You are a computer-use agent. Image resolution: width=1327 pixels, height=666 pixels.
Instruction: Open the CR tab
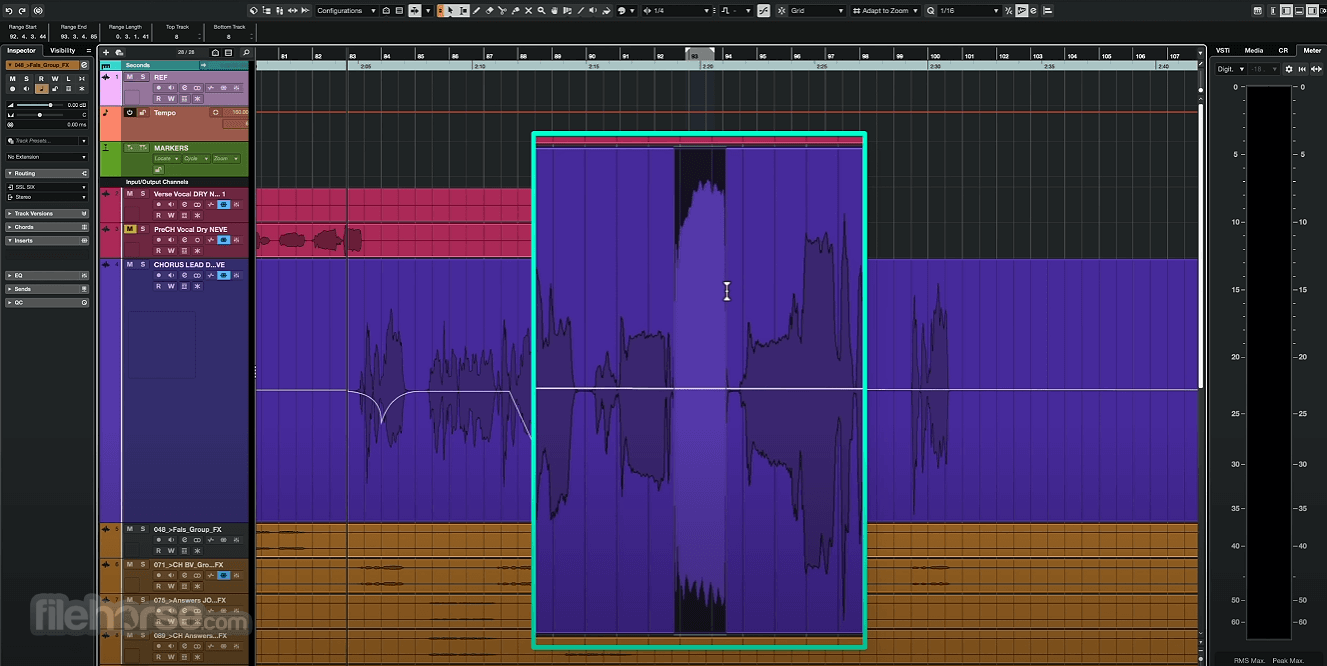coord(1283,50)
